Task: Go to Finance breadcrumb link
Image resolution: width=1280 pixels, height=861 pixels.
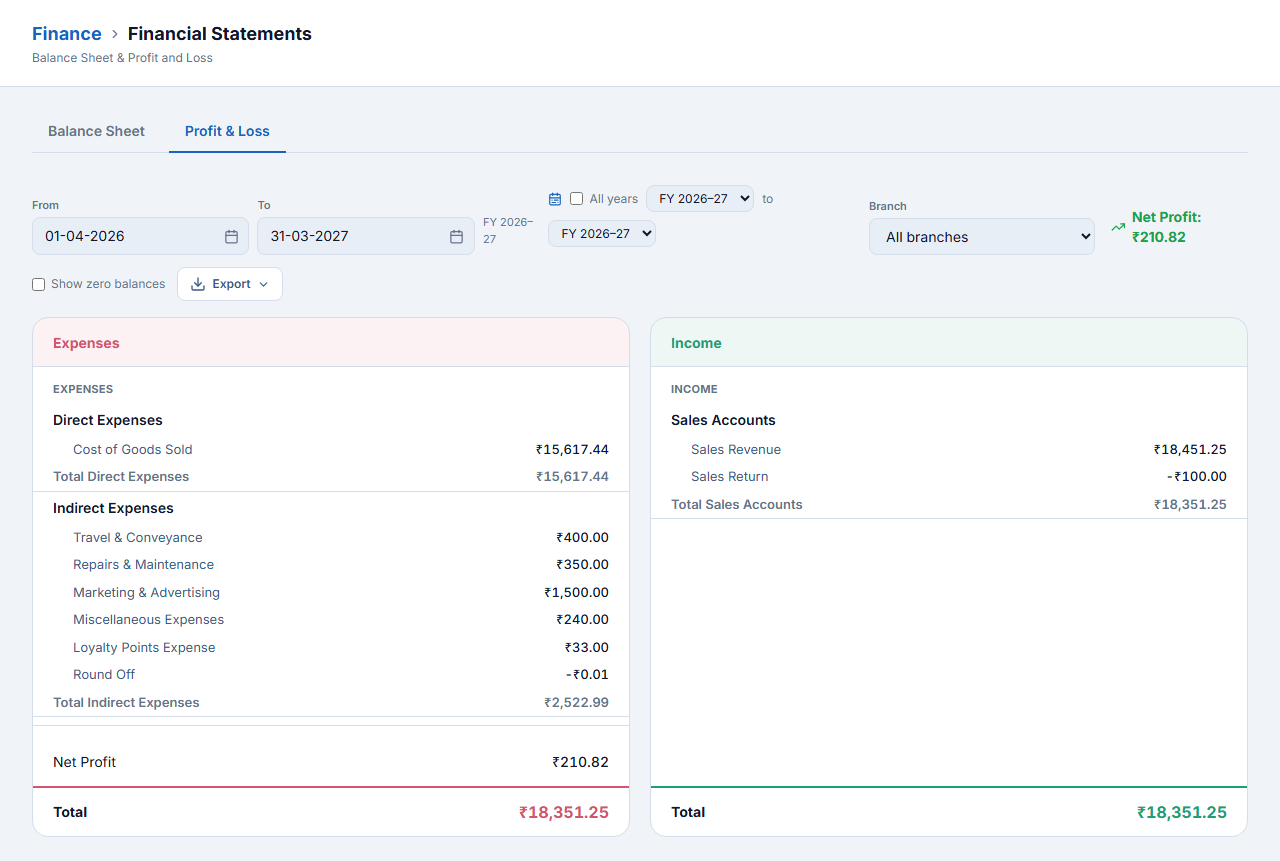Action: point(67,34)
